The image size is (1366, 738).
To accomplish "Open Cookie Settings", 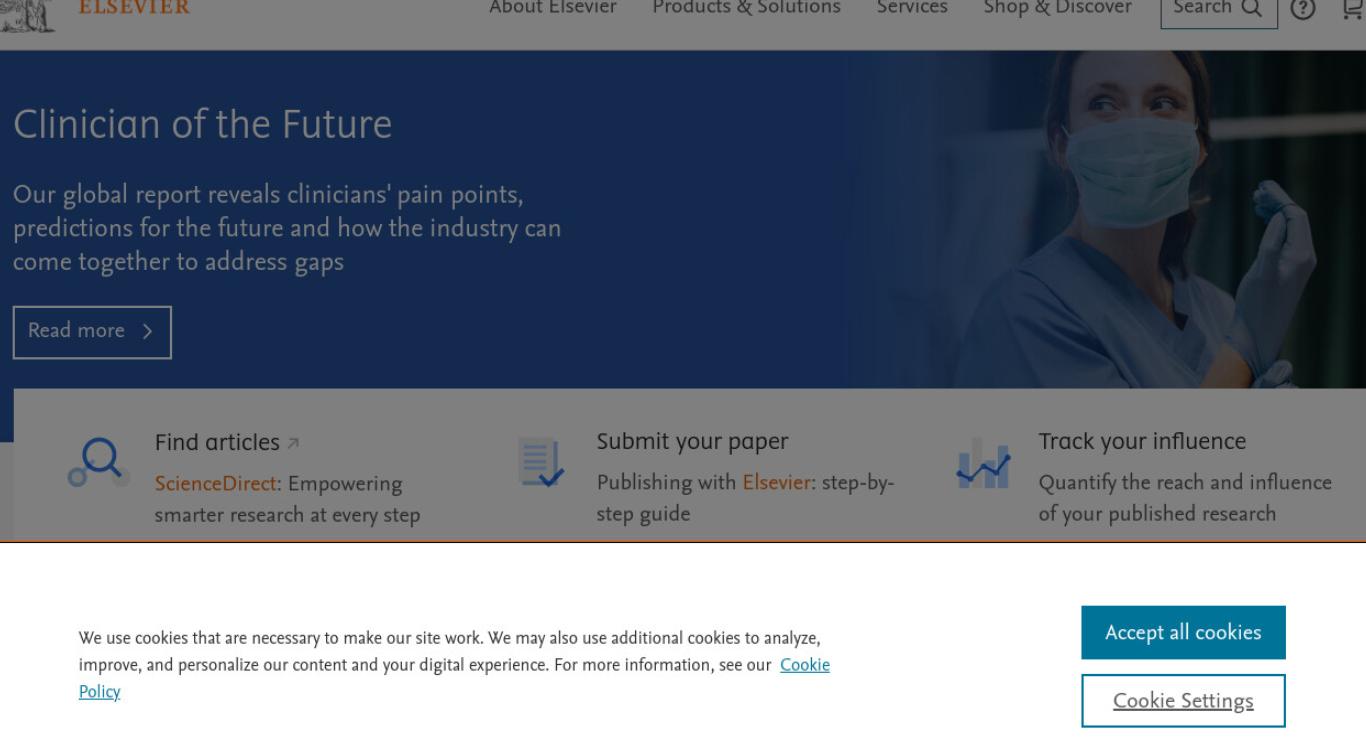I will click(1183, 701).
